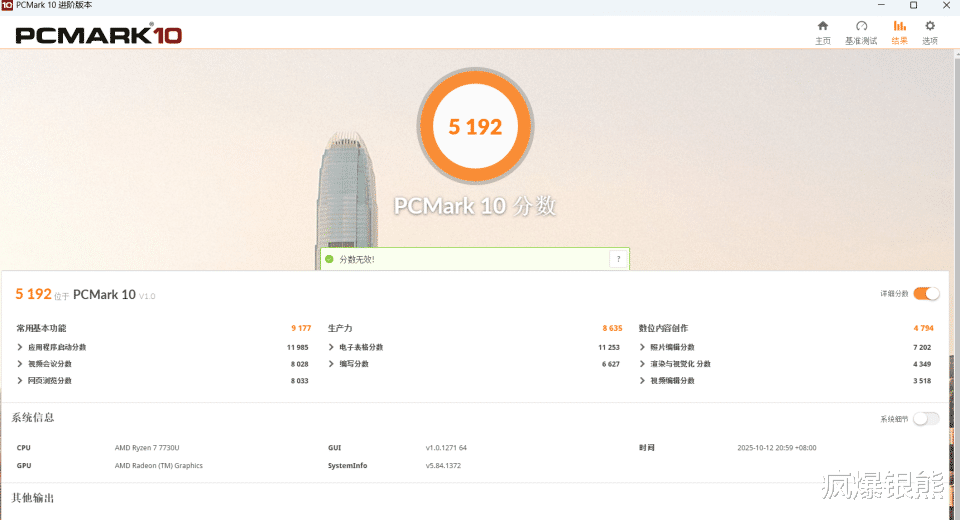Expand the 网页浏览分数 row

45,380
